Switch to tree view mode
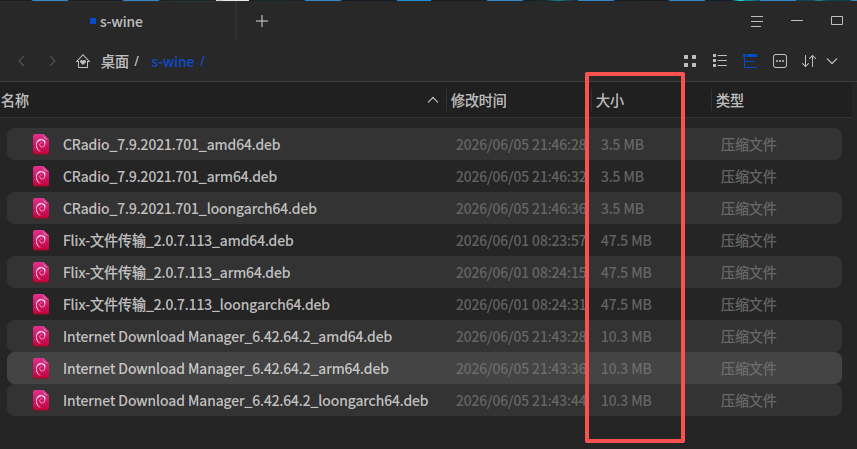 coord(750,61)
